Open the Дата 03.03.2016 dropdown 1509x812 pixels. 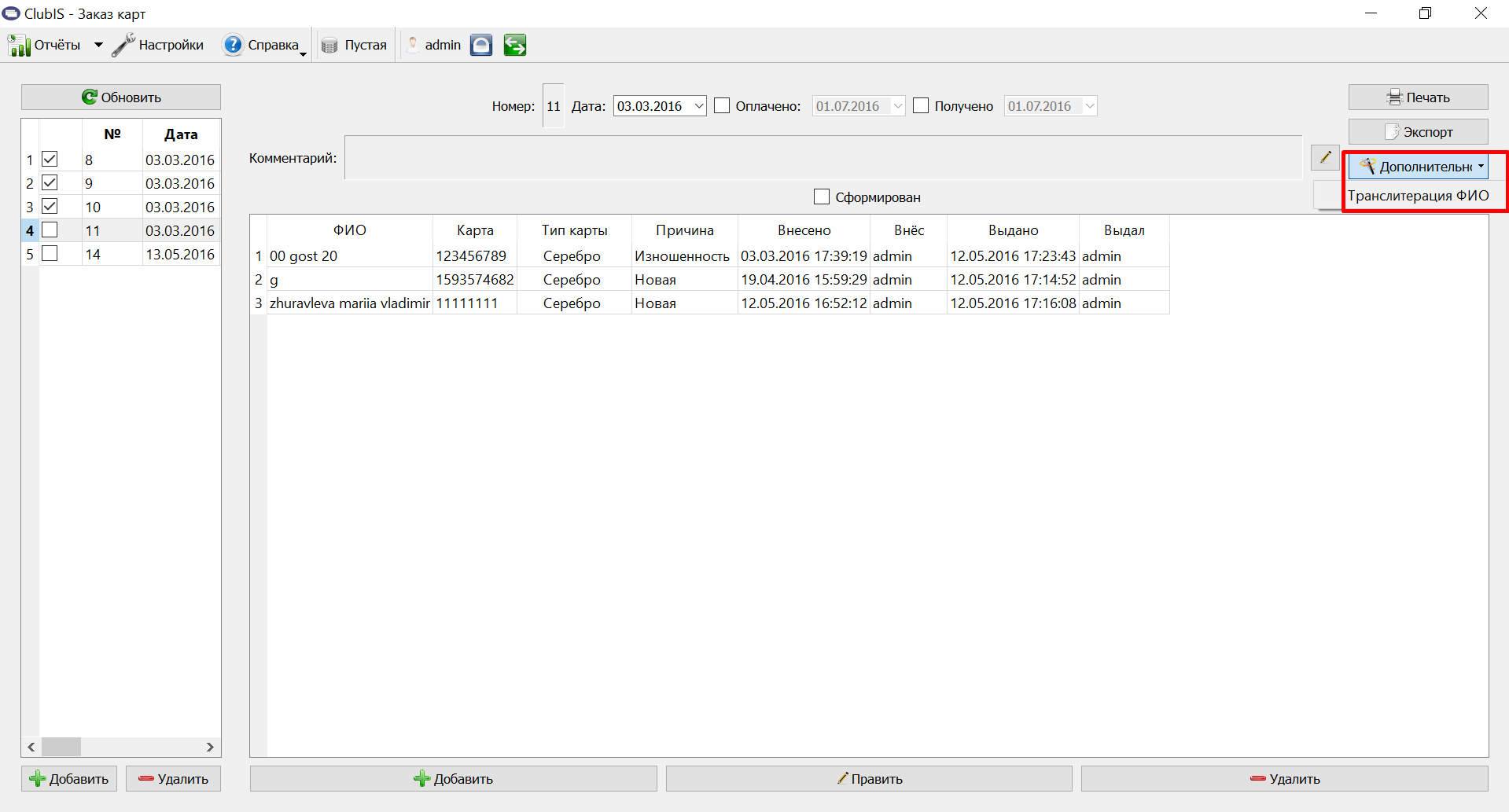[698, 106]
